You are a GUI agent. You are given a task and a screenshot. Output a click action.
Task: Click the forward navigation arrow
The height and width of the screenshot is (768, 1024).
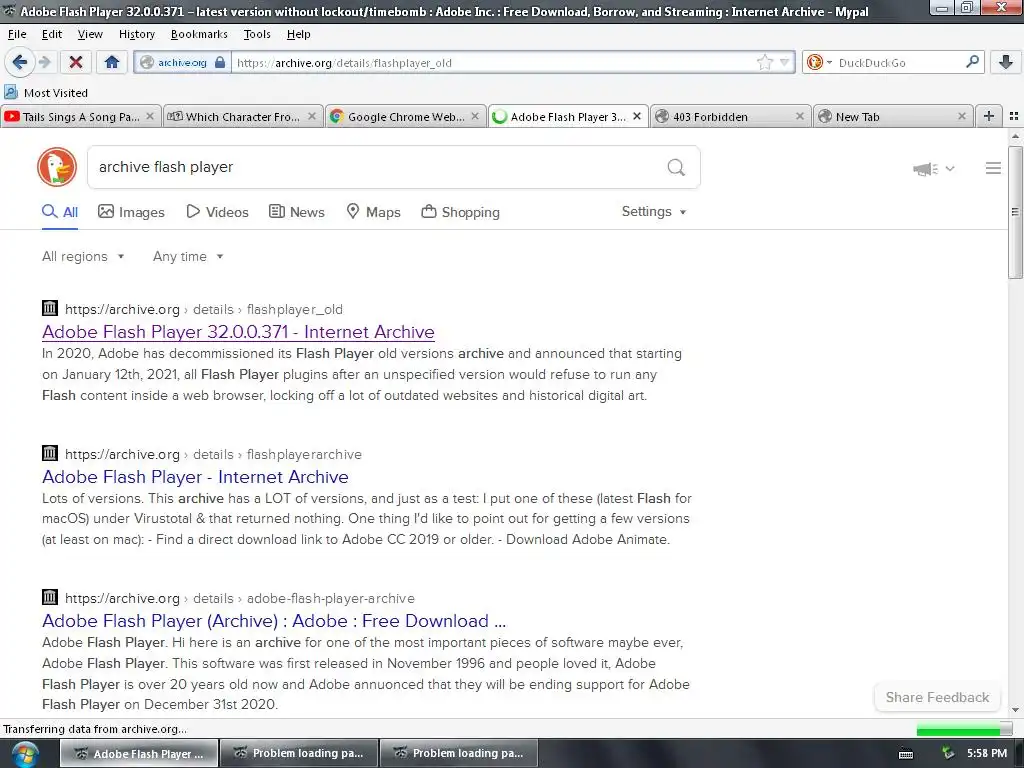point(44,62)
